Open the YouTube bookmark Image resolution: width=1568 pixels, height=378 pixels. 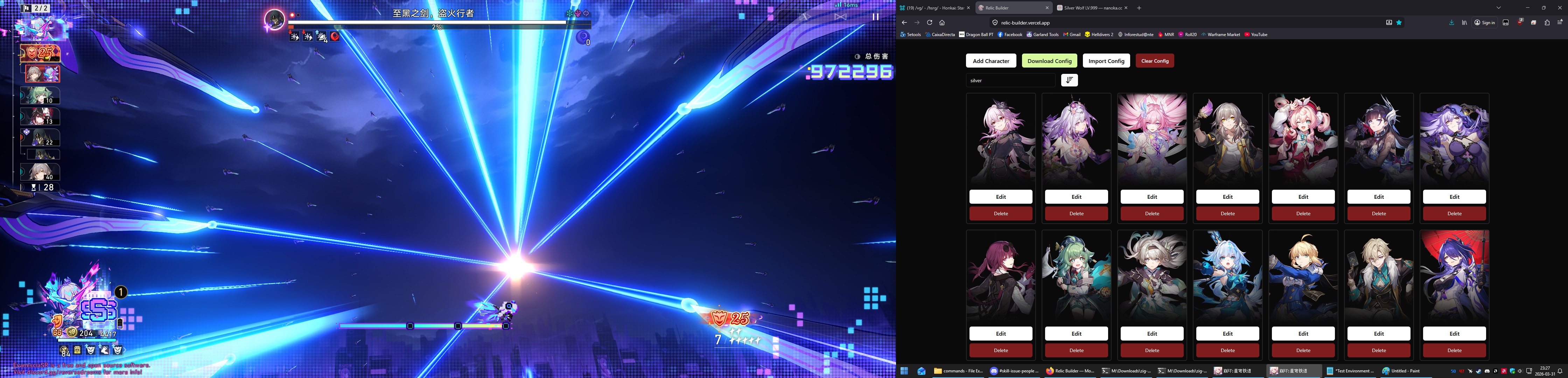(1256, 35)
